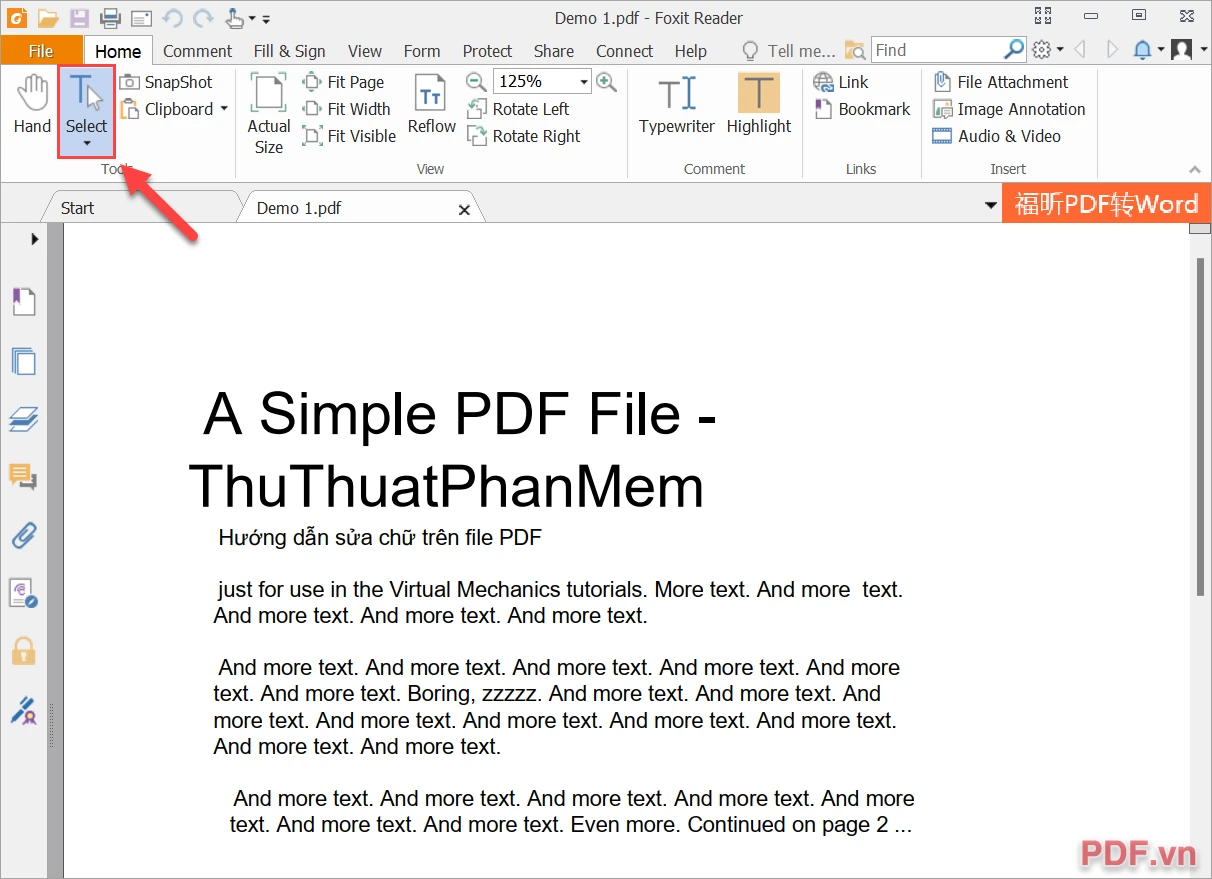Insert a File Attachment
The width and height of the screenshot is (1212, 879).
pos(1001,82)
